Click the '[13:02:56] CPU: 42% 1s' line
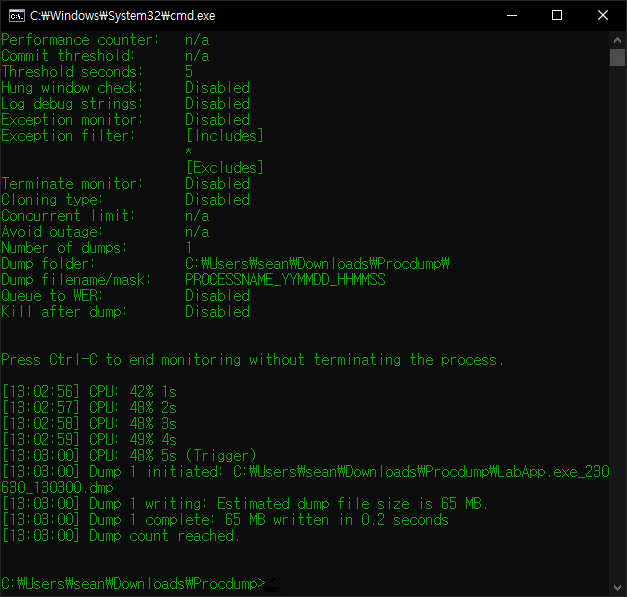627x597 pixels. tap(89, 392)
